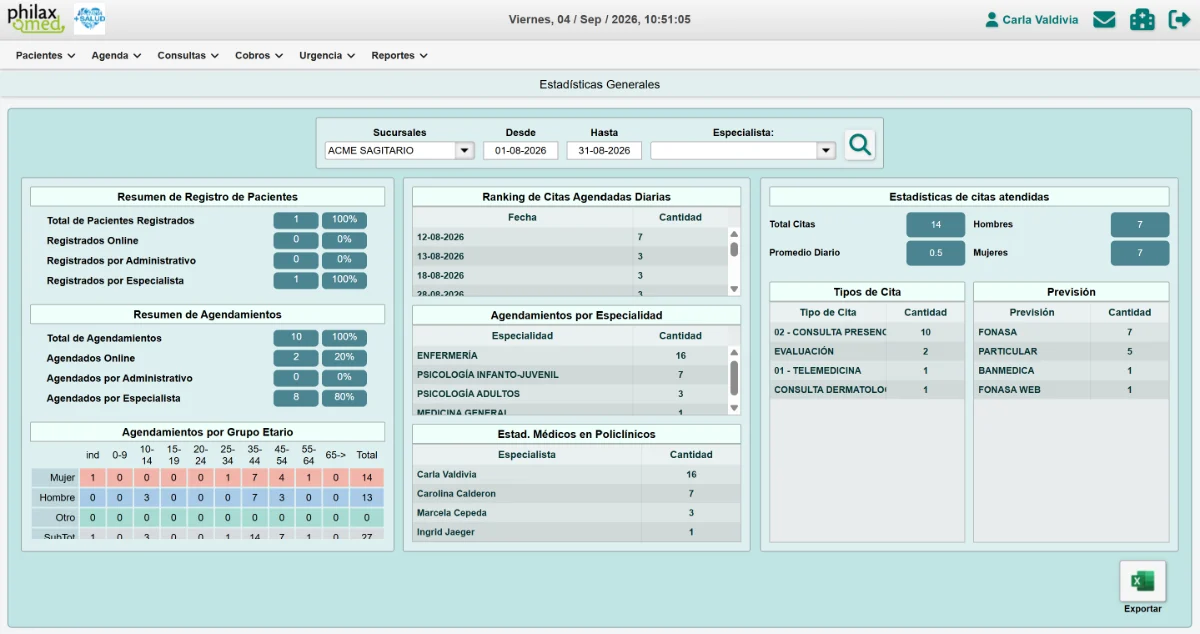Select the Marcela Cepeda row
This screenshot has height=634, width=1200.
(577, 513)
